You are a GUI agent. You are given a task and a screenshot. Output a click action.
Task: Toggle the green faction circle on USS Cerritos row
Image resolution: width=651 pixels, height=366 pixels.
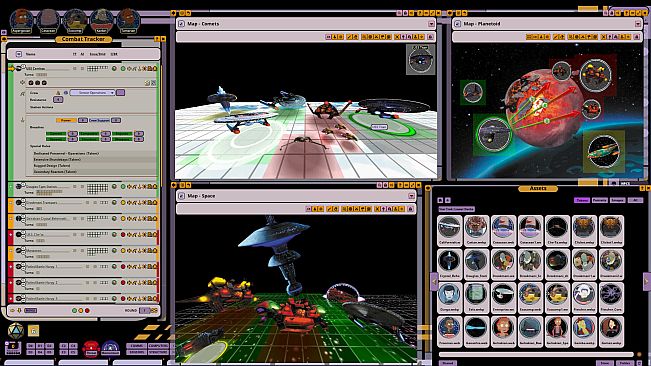click(x=123, y=68)
